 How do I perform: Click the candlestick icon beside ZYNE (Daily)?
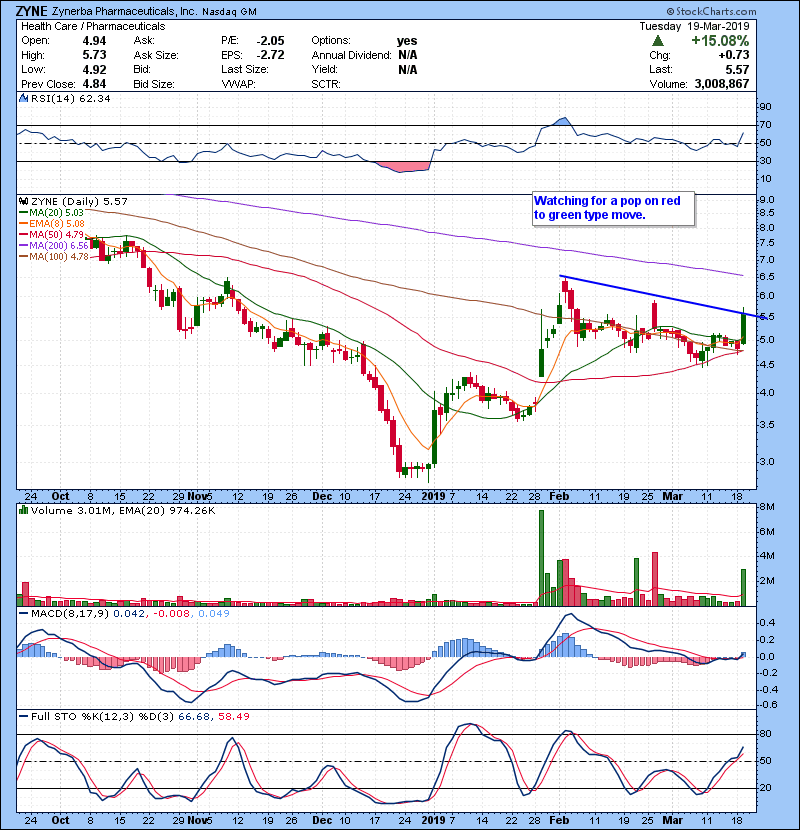pyautogui.click(x=23, y=201)
